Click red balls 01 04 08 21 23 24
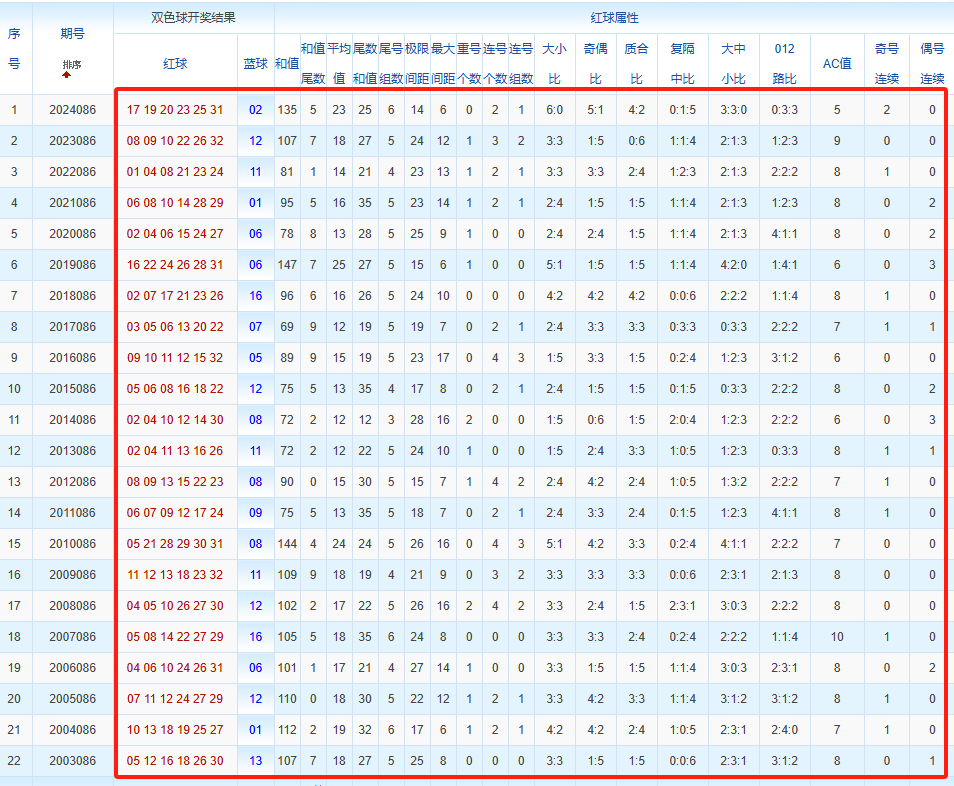 [175, 172]
